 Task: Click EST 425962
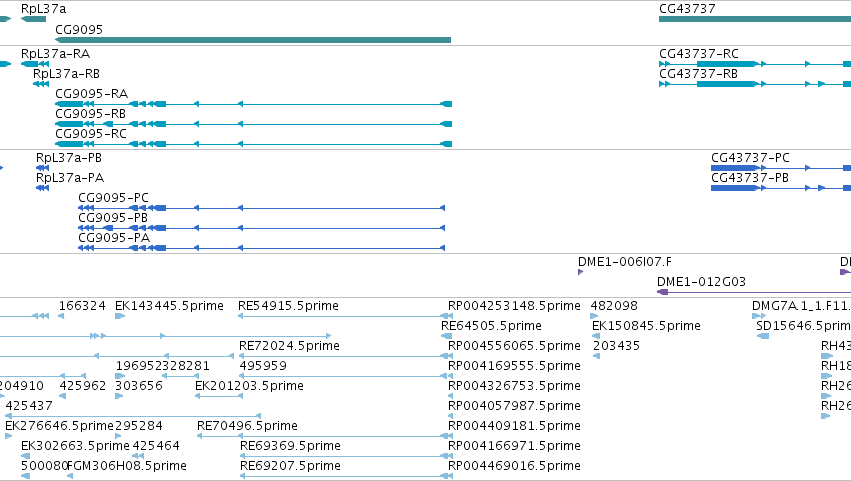[62, 396]
